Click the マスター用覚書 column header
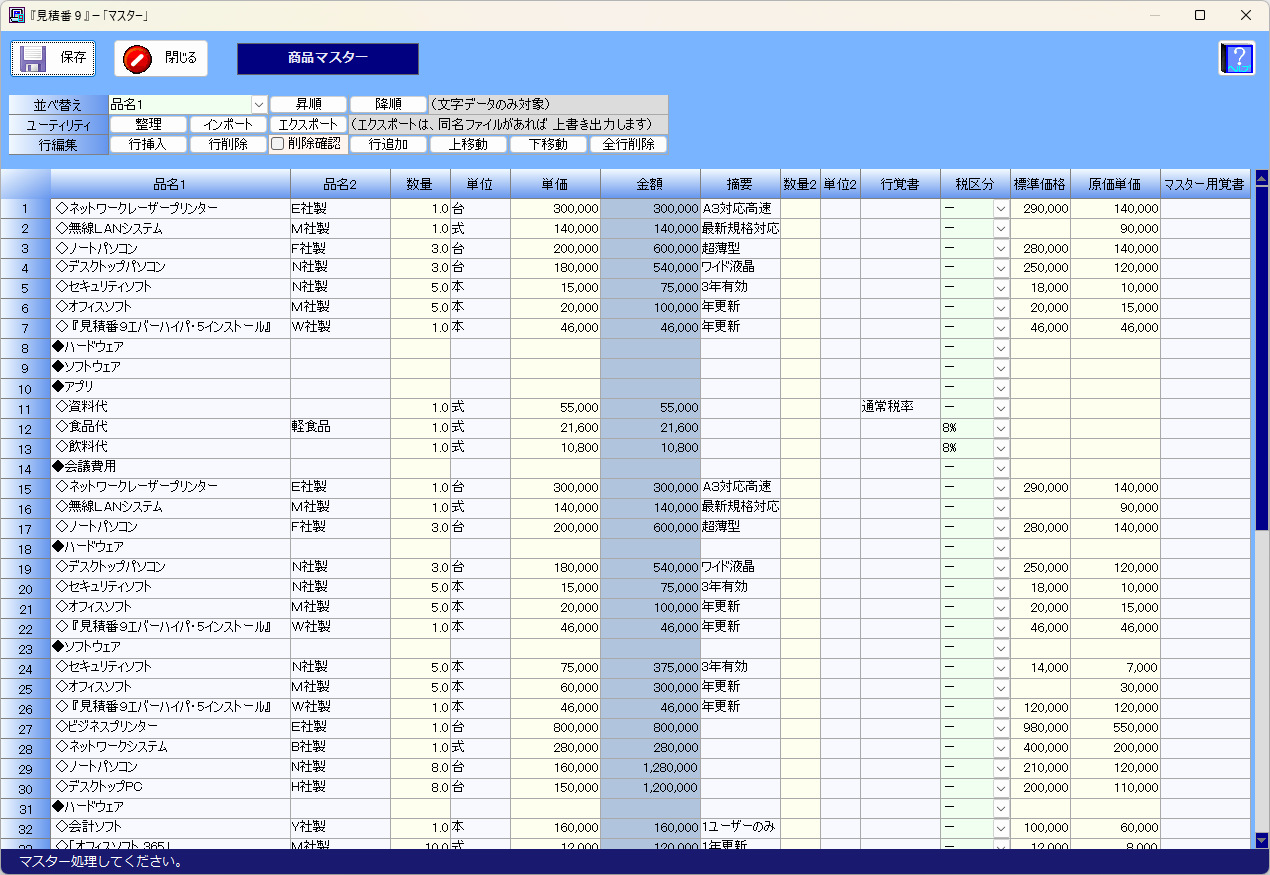The height and width of the screenshot is (875, 1270). 1205,184
